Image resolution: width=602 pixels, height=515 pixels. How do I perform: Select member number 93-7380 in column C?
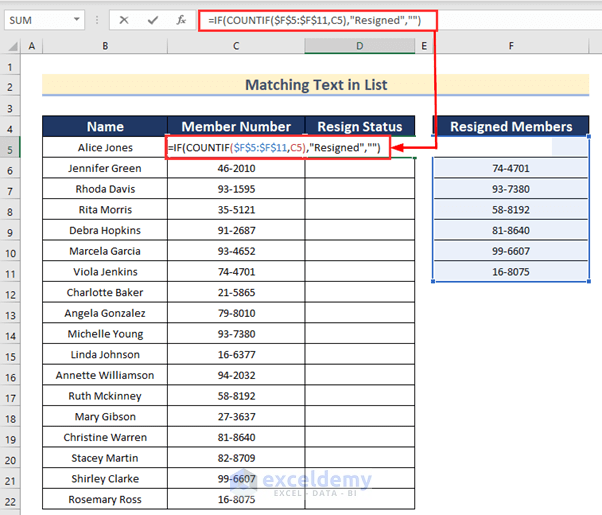[236, 334]
